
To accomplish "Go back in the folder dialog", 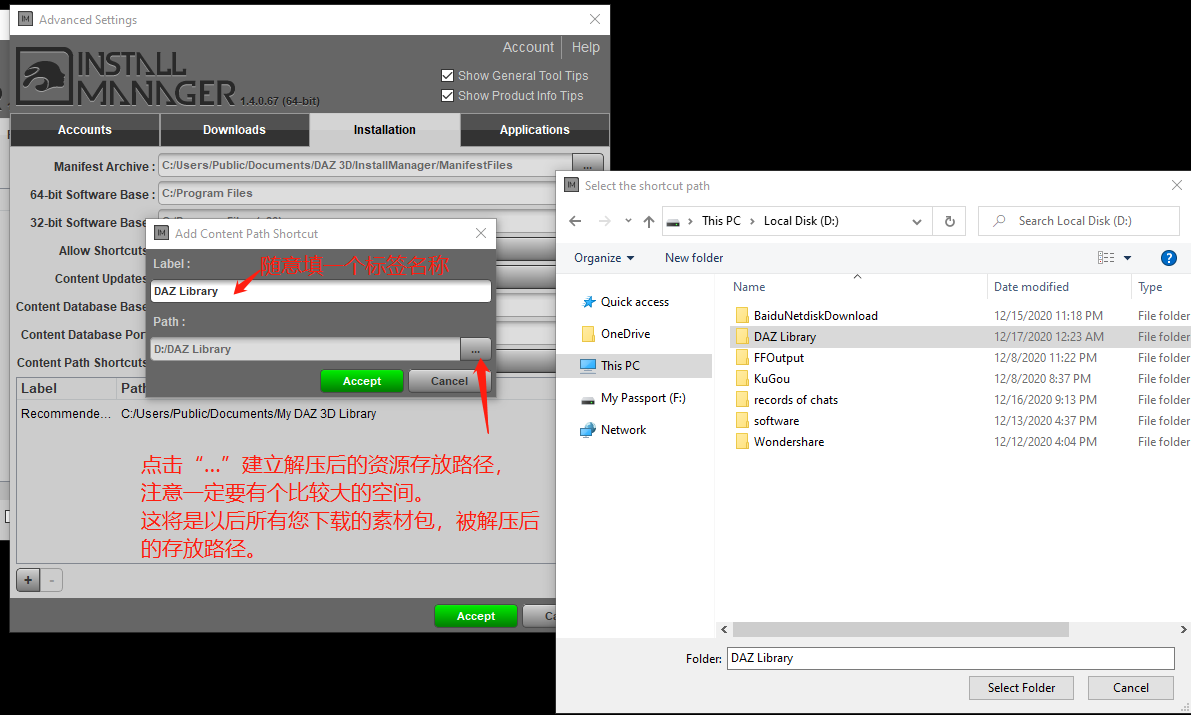I will coord(575,221).
